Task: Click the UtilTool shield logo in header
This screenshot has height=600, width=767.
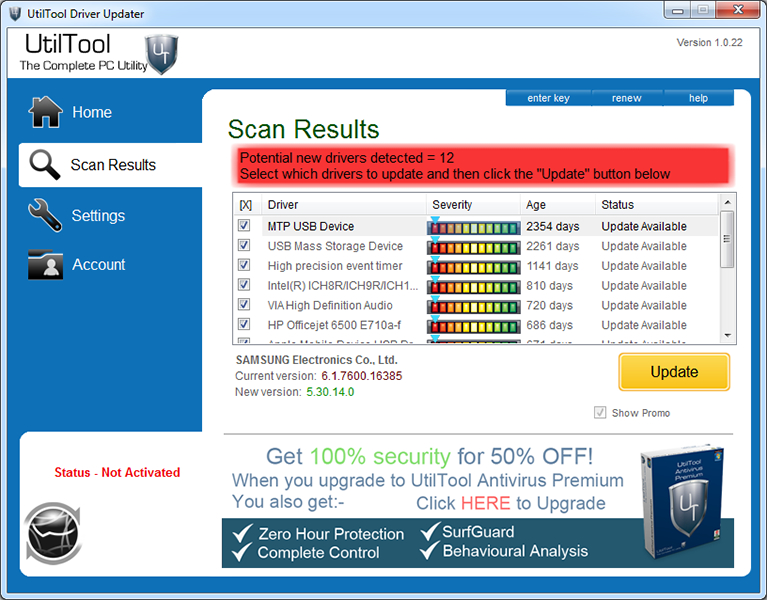Action: point(161,54)
